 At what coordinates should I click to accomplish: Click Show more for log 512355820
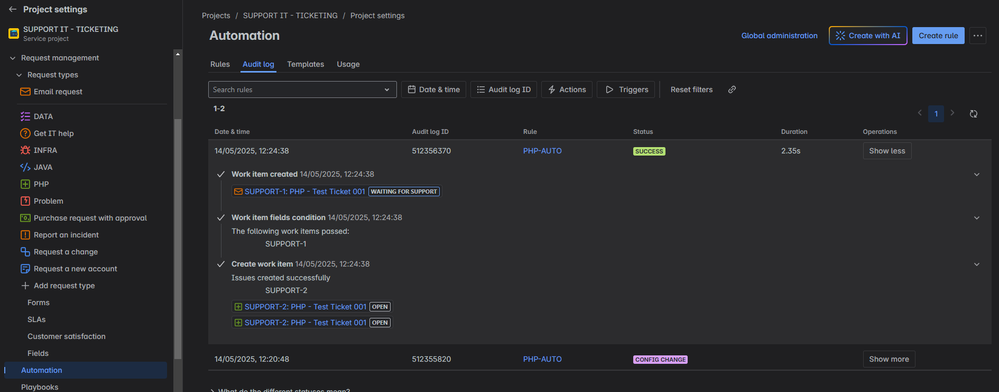[889, 359]
